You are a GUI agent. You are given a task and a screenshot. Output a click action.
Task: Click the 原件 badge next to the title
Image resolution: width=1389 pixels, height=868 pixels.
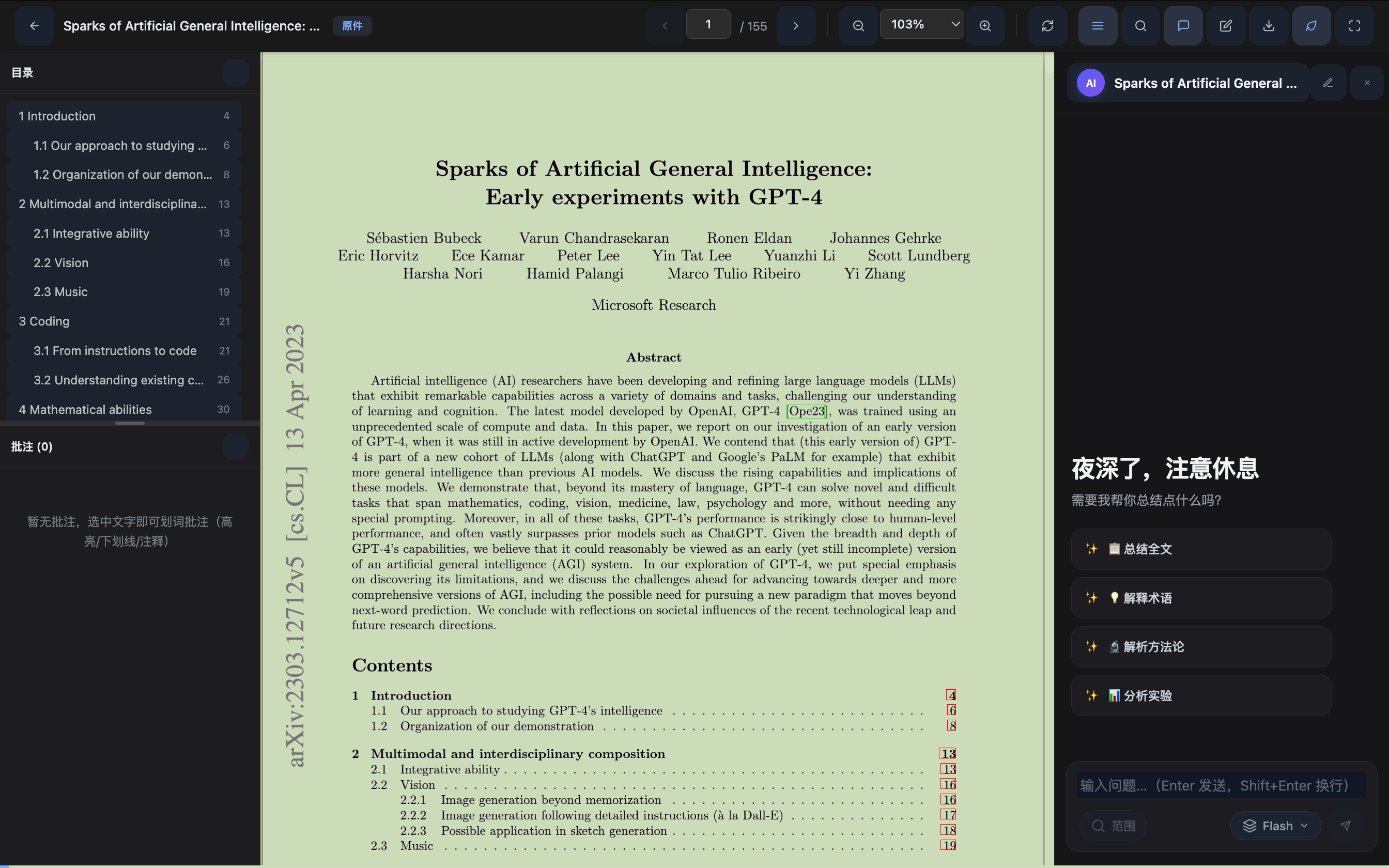(352, 26)
